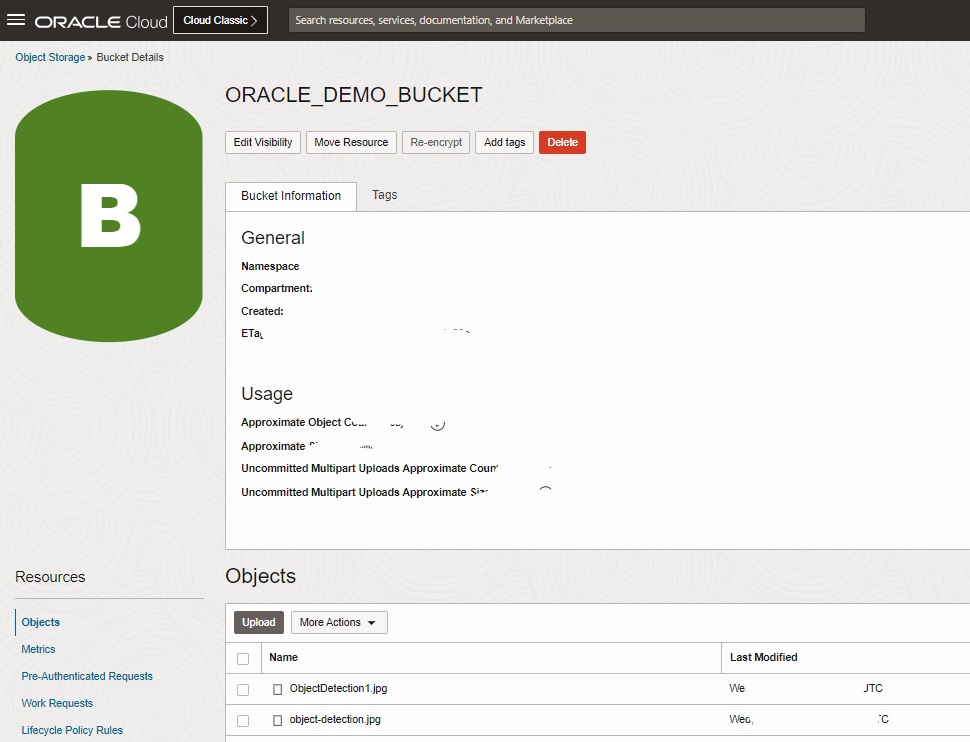This screenshot has height=742, width=970.
Task: Click file icon beside object-detection.jpg
Action: (x=278, y=720)
